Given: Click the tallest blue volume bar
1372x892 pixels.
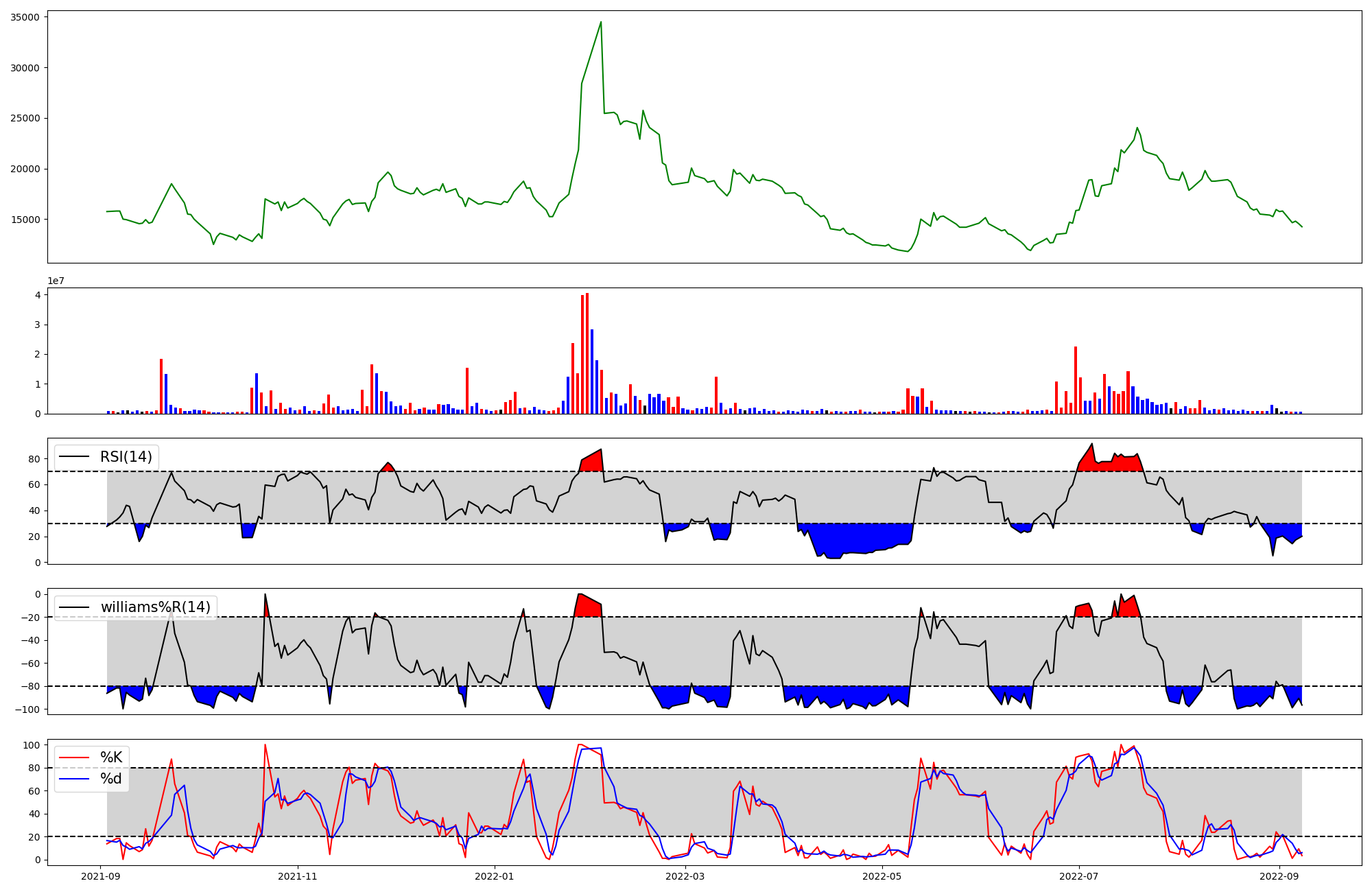Looking at the screenshot, I should pos(592,371).
